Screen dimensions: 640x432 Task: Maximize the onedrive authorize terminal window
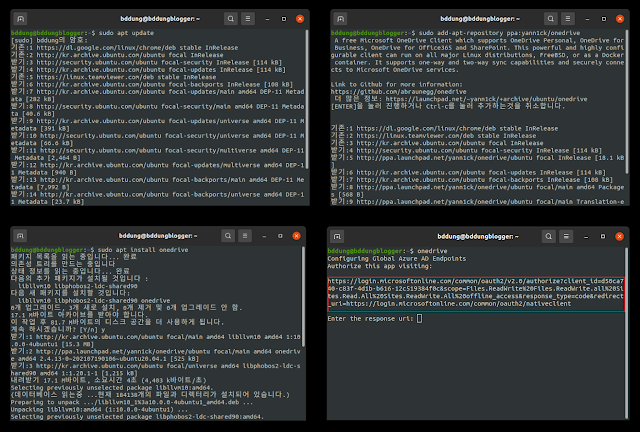pyautogui.click(x=603, y=236)
